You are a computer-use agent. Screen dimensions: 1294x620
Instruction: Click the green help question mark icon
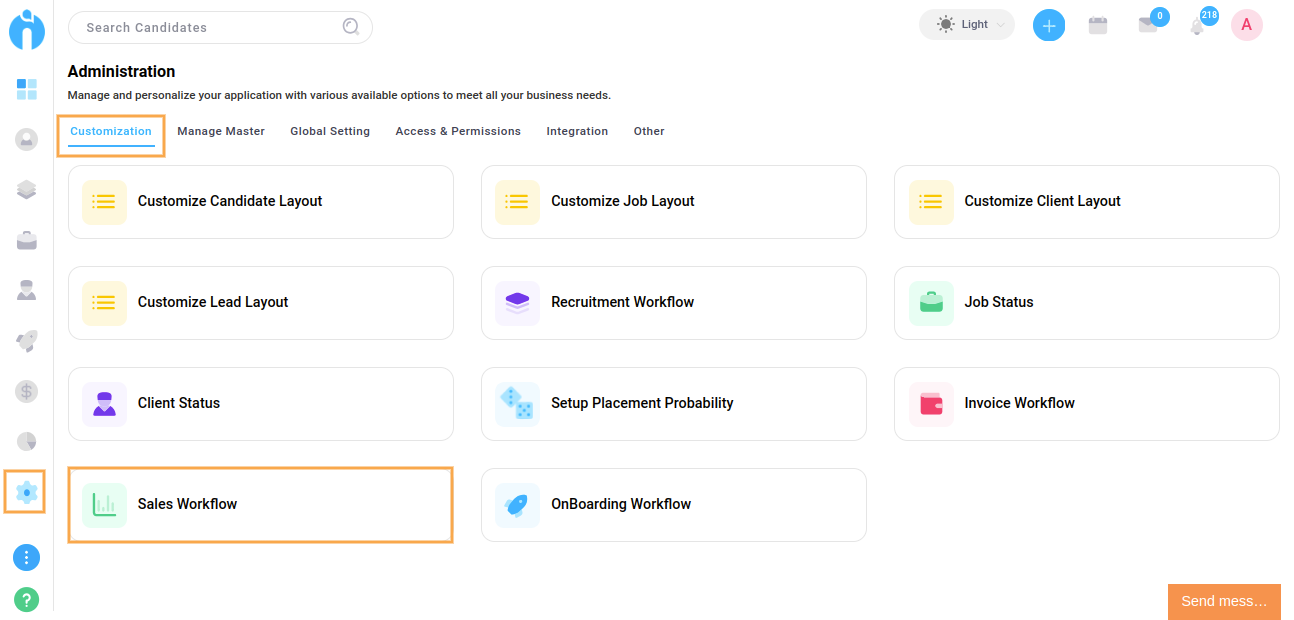[x=27, y=600]
